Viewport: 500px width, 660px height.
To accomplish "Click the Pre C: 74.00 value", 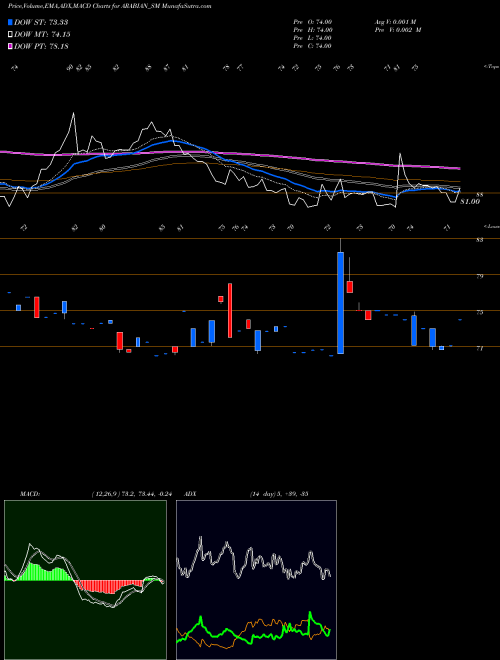I will 313,46.
